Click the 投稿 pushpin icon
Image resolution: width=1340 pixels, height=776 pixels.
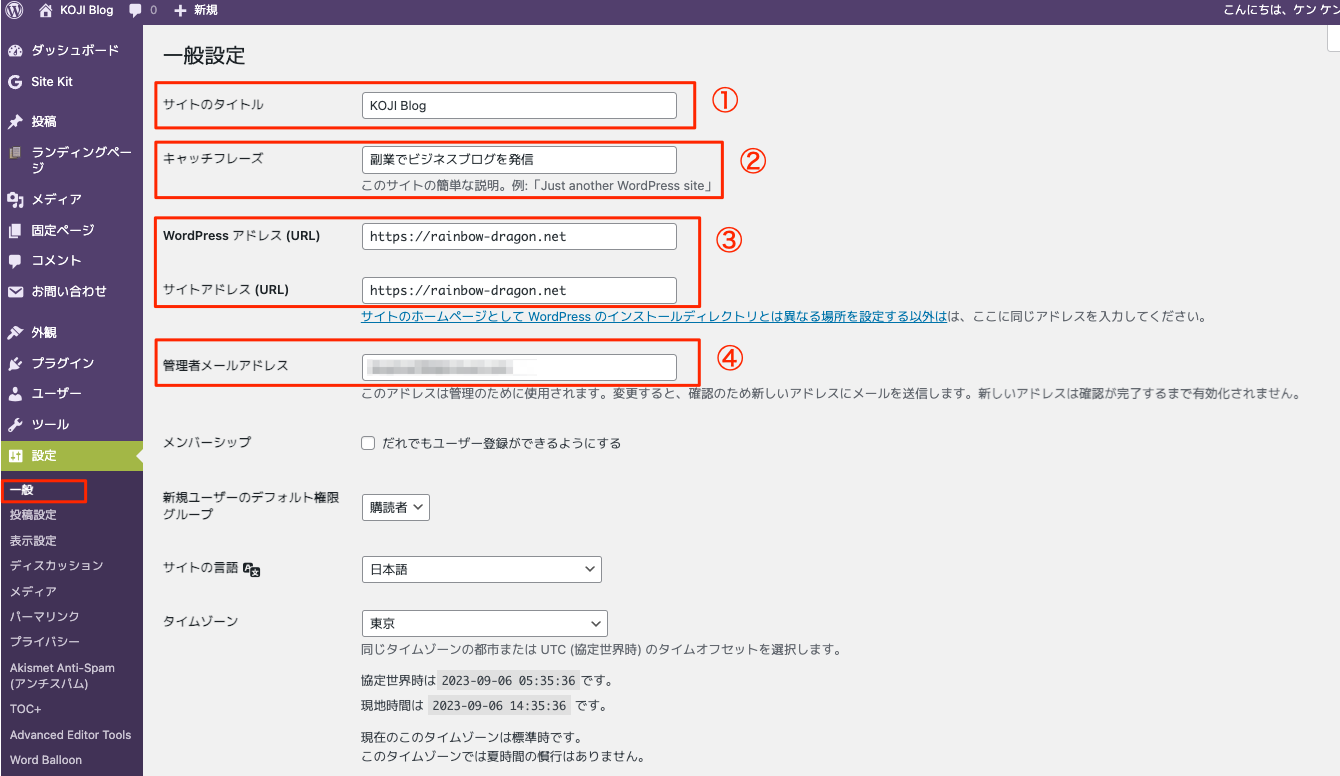[15, 121]
